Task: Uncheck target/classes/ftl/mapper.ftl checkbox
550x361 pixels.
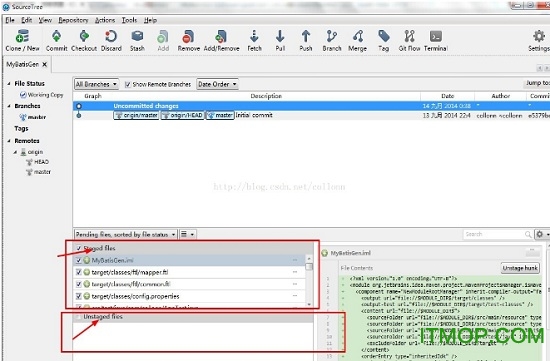Action: (79, 272)
